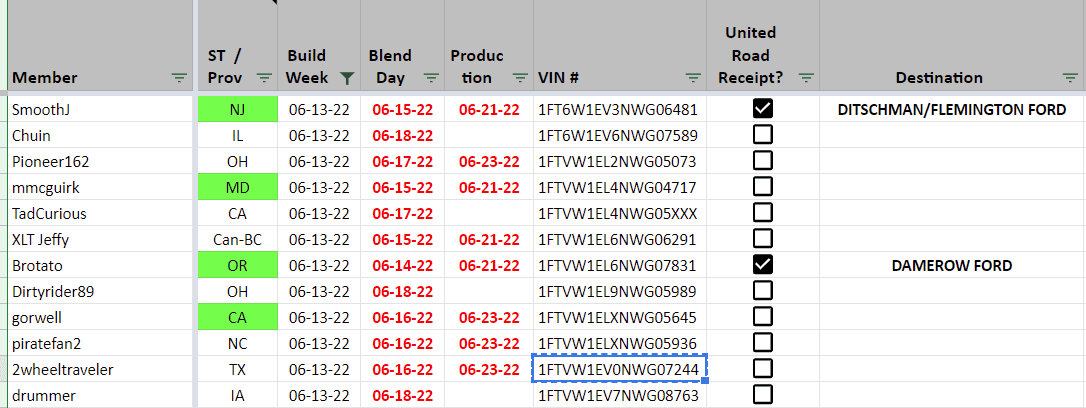This screenshot has height=408, width=1086.
Task: Open the United Road Receipt filter icon
Action: click(x=805, y=78)
